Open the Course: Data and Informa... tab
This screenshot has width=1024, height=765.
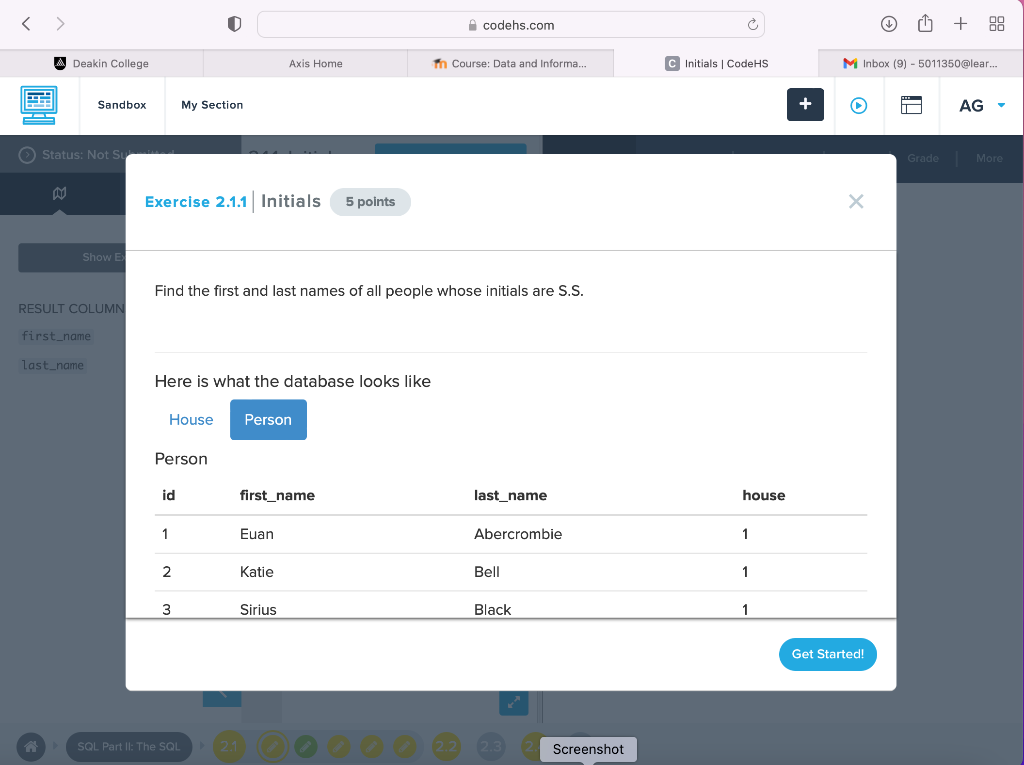(x=510, y=63)
